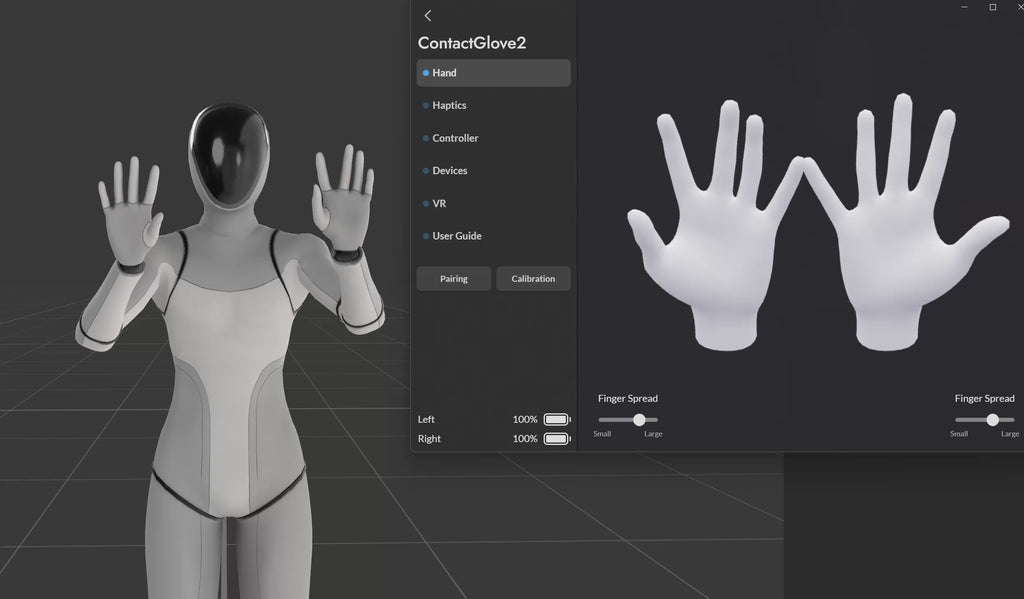Click the bullet dot beside Haptics
Screen dimensions: 1024x599
click(426, 105)
